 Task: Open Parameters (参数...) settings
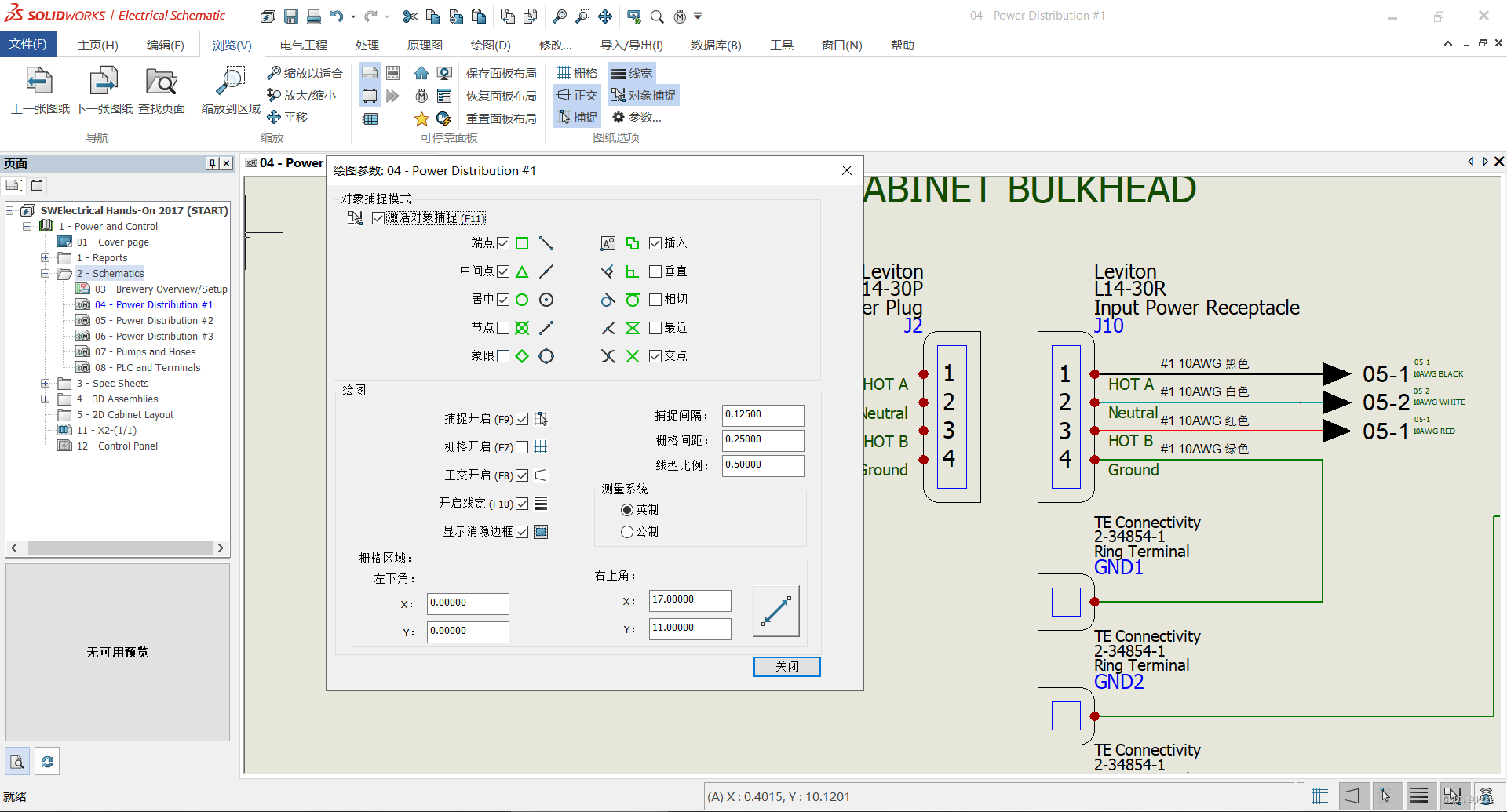click(x=637, y=117)
